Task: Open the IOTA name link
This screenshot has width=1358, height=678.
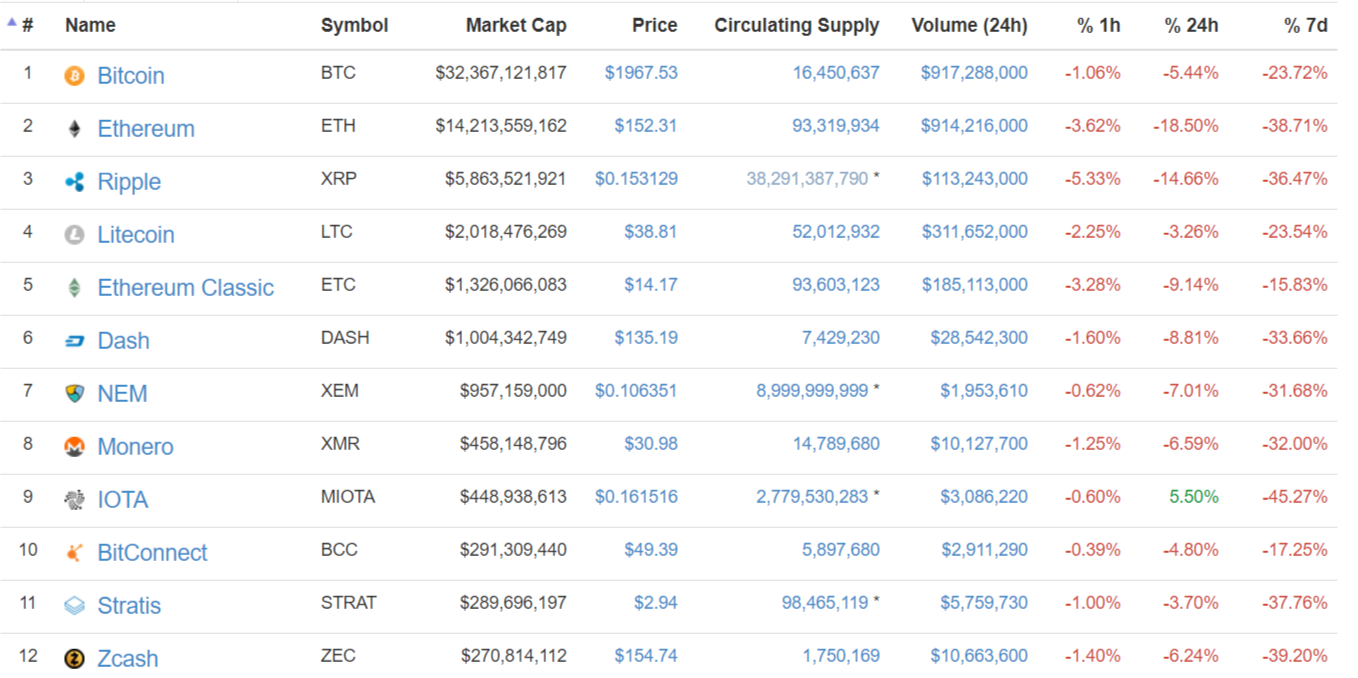Action: point(123,500)
